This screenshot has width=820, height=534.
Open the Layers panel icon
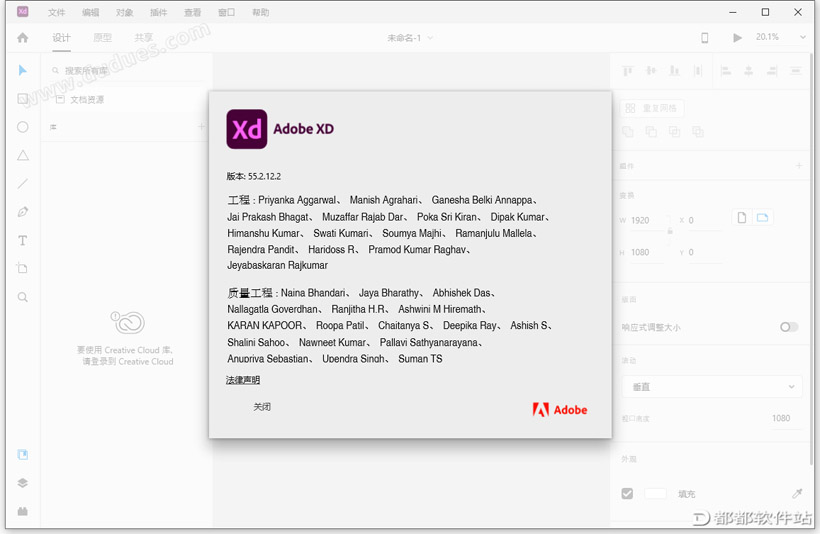[x=22, y=483]
